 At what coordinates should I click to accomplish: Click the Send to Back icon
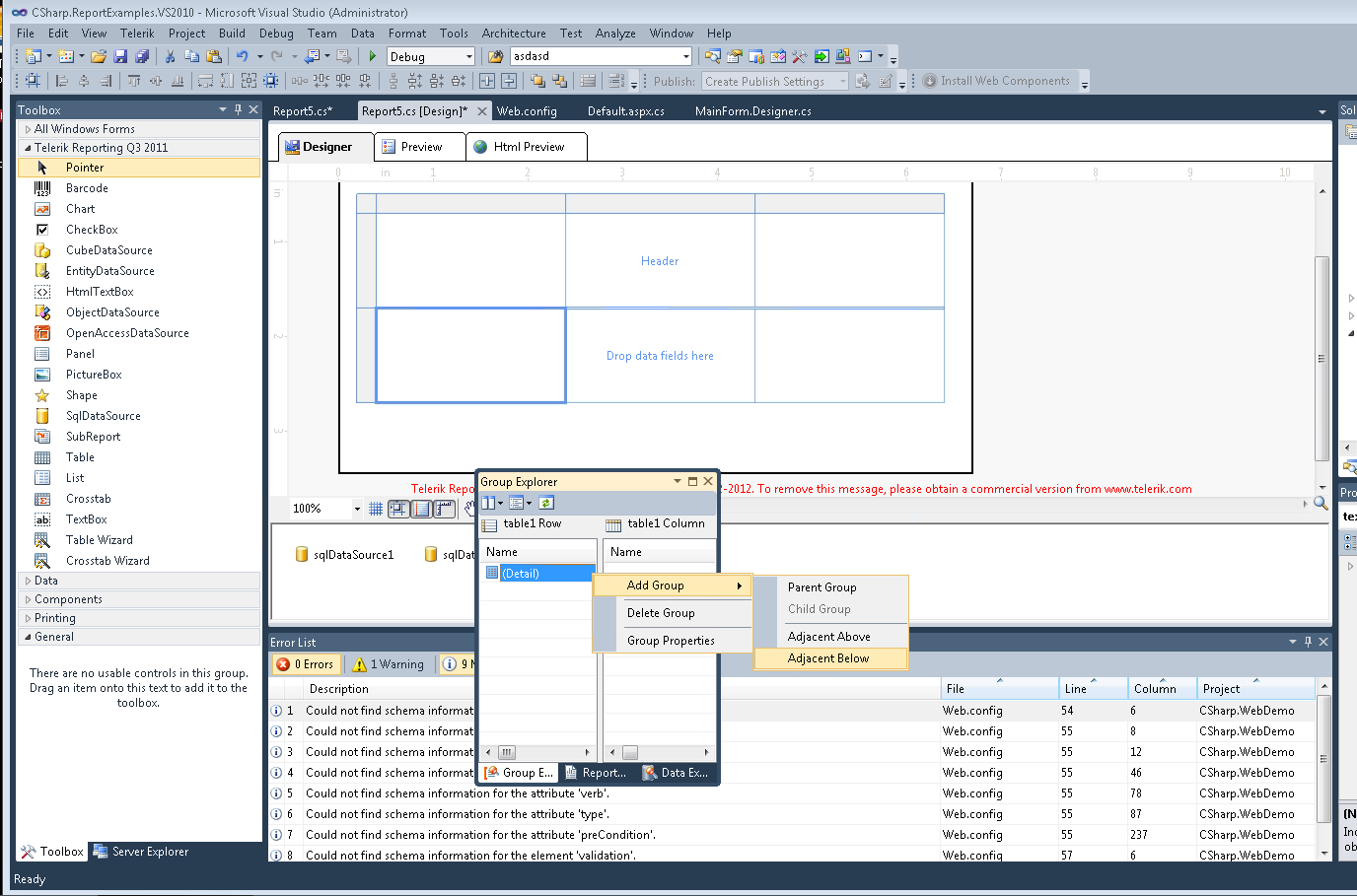tap(559, 81)
